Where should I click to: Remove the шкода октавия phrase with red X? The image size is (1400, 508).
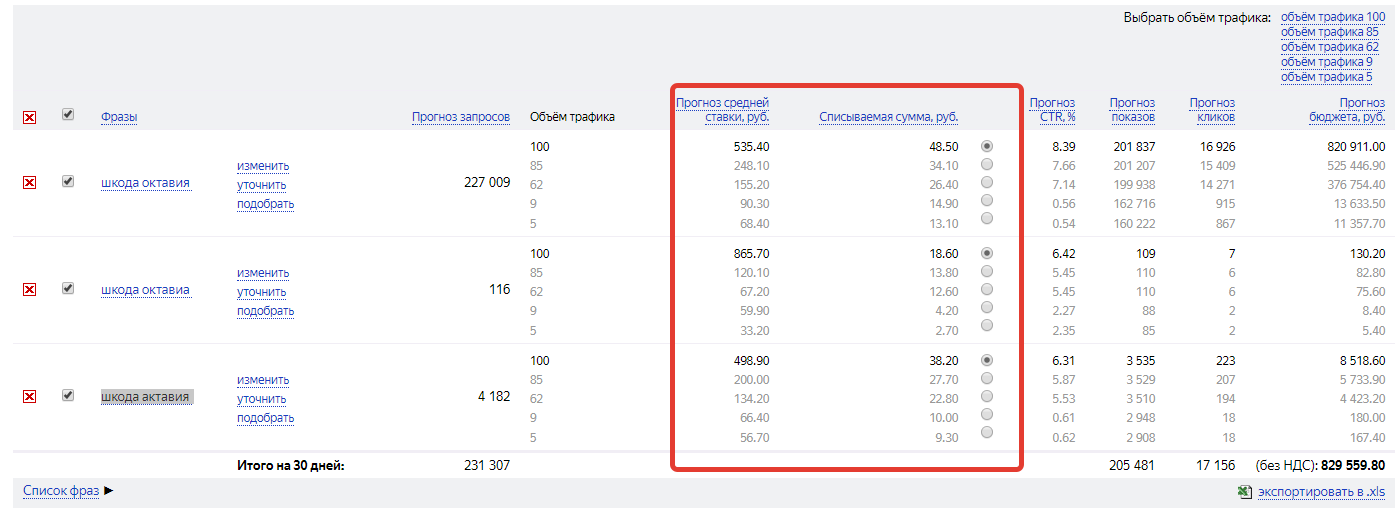click(x=29, y=183)
